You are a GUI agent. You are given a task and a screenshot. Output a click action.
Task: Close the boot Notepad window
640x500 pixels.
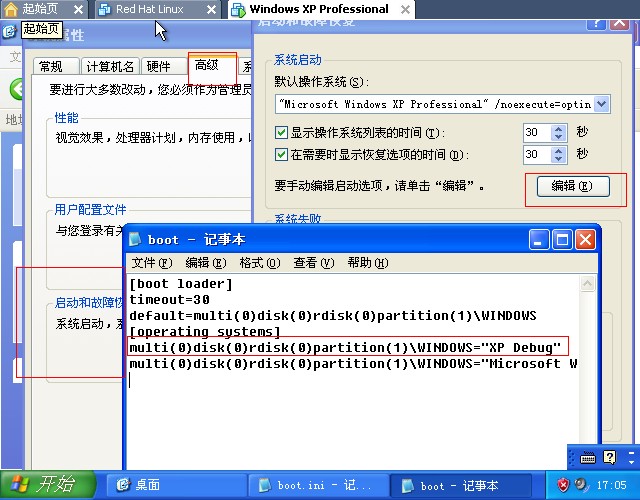click(x=585, y=239)
